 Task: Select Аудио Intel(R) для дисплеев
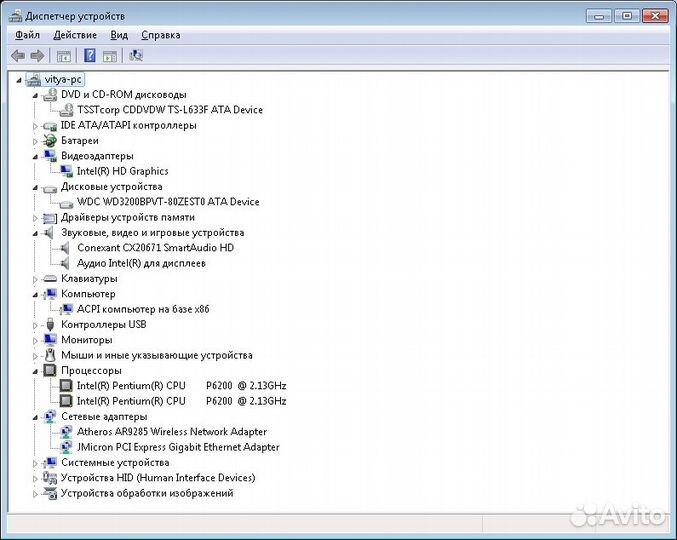pos(141,263)
